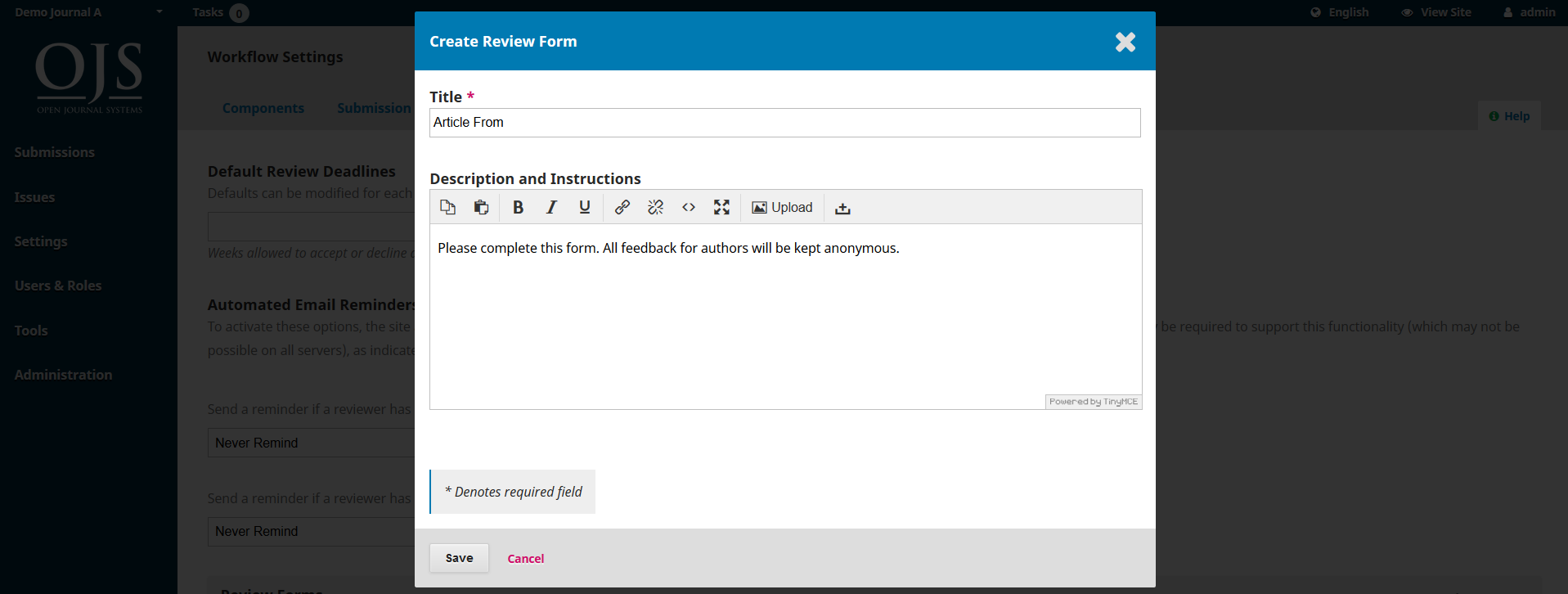
Task: Toggle Italic formatting in editor
Action: click(551, 207)
